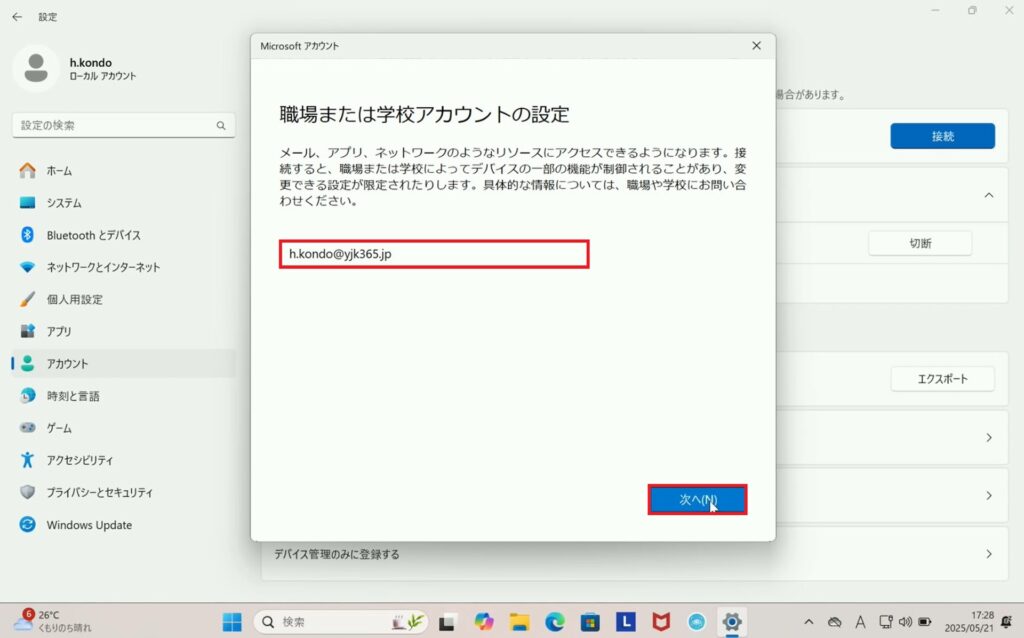Open ホーム in the settings sidebar

59,171
